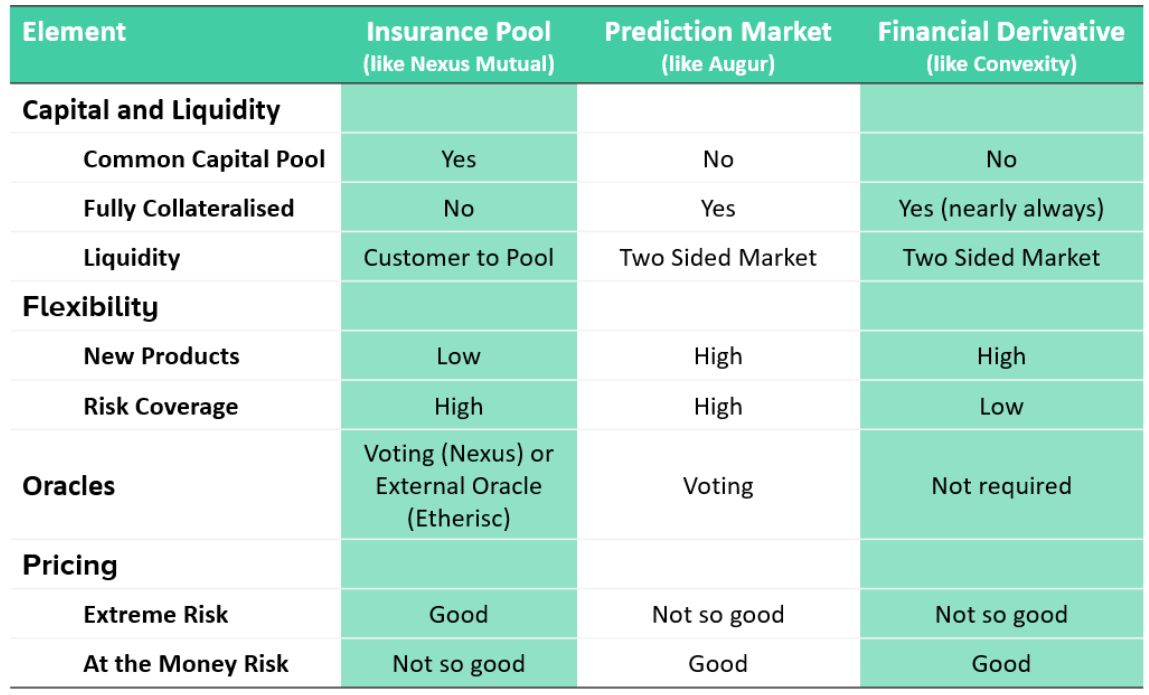Click the Oracles row heading
1149x695 pixels.
click(x=69, y=485)
